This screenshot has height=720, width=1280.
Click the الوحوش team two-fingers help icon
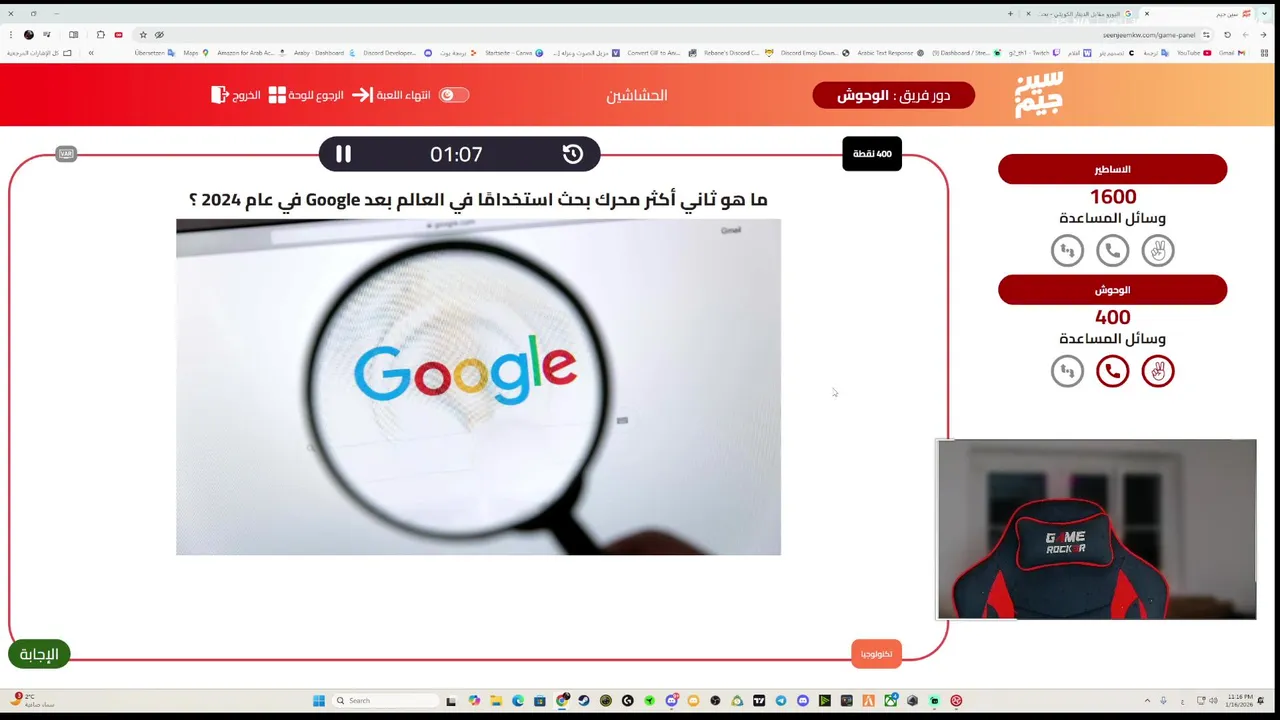(1158, 371)
